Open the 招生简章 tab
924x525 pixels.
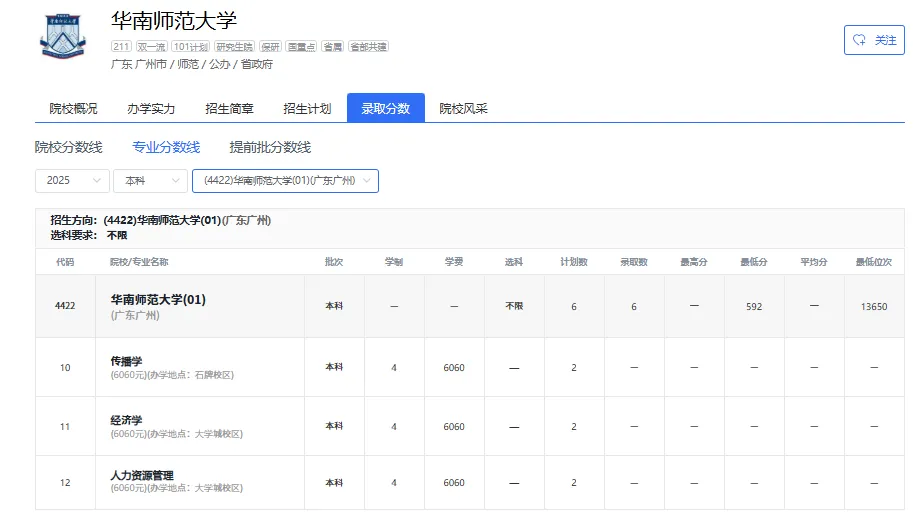(229, 108)
